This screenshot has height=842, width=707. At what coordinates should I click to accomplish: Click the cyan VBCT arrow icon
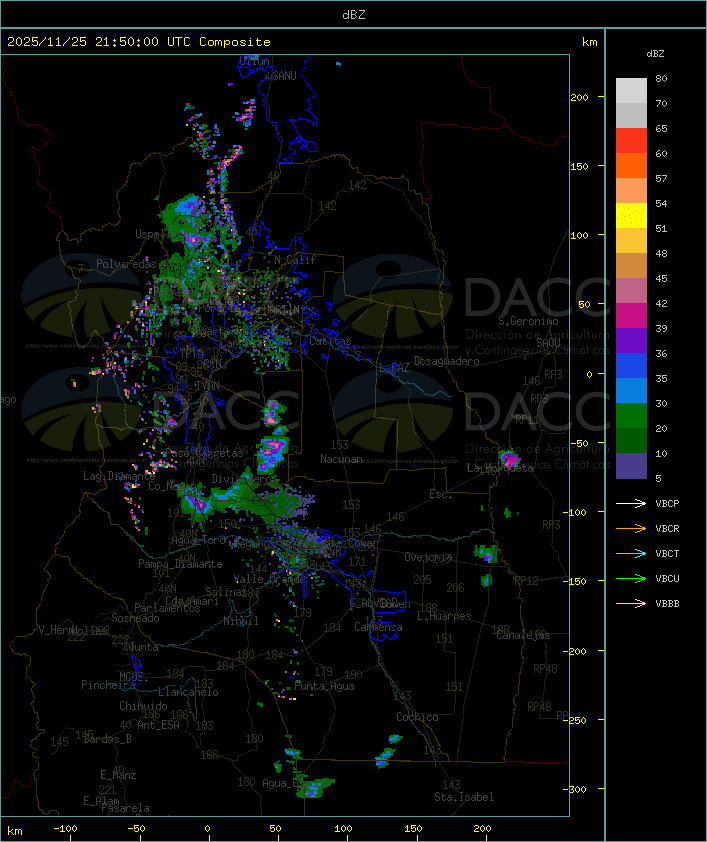point(631,554)
